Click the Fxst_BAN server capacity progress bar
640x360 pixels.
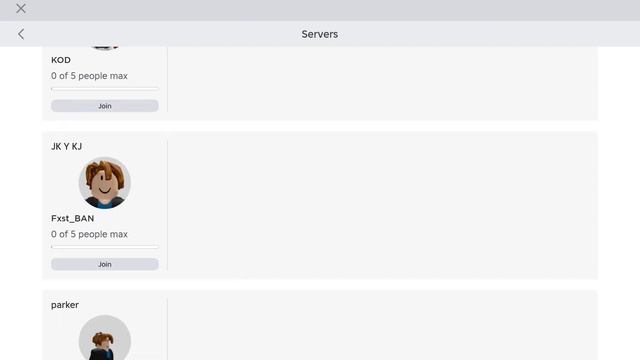[x=105, y=247]
